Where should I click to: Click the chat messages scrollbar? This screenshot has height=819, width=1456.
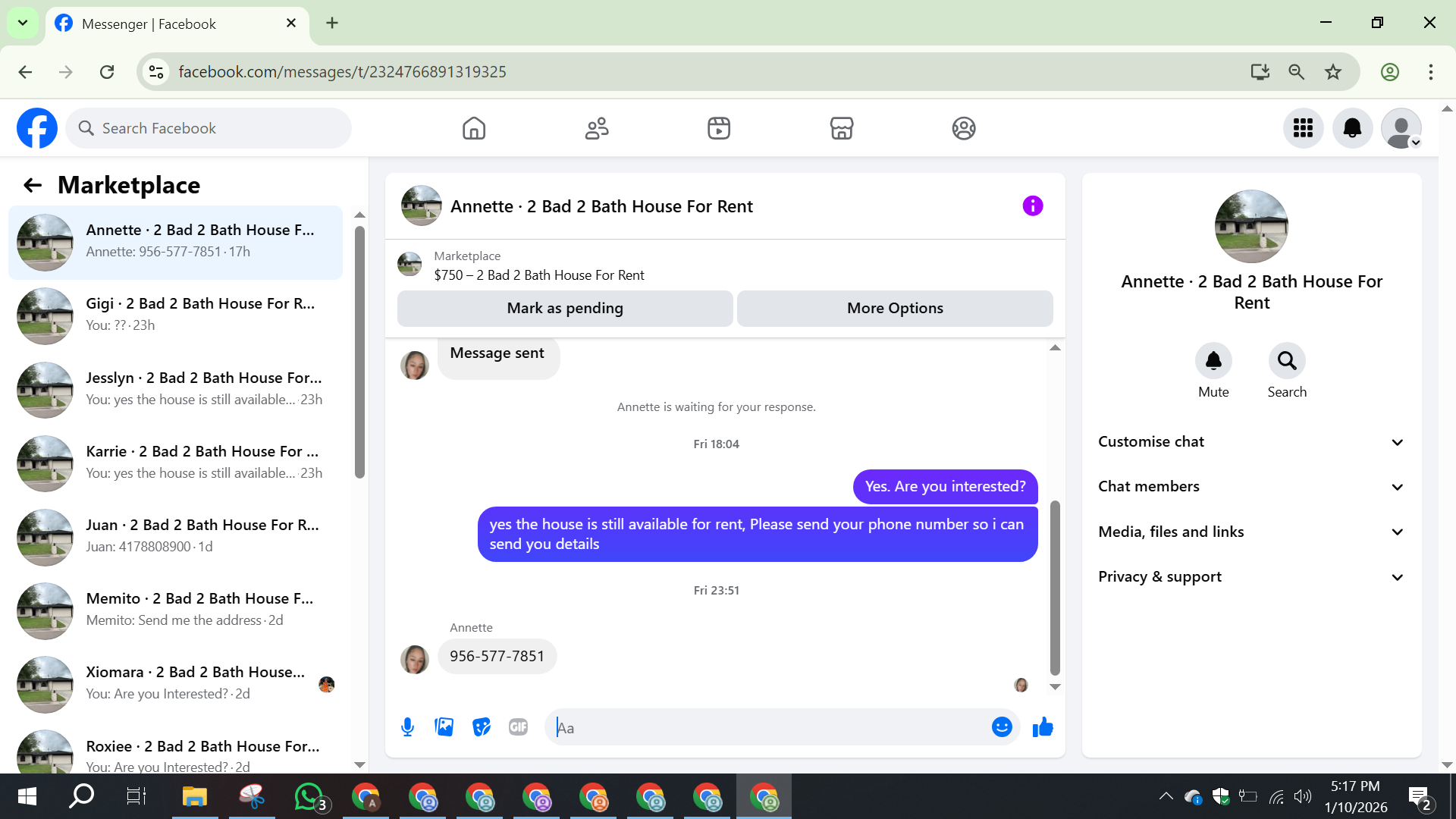click(1054, 588)
